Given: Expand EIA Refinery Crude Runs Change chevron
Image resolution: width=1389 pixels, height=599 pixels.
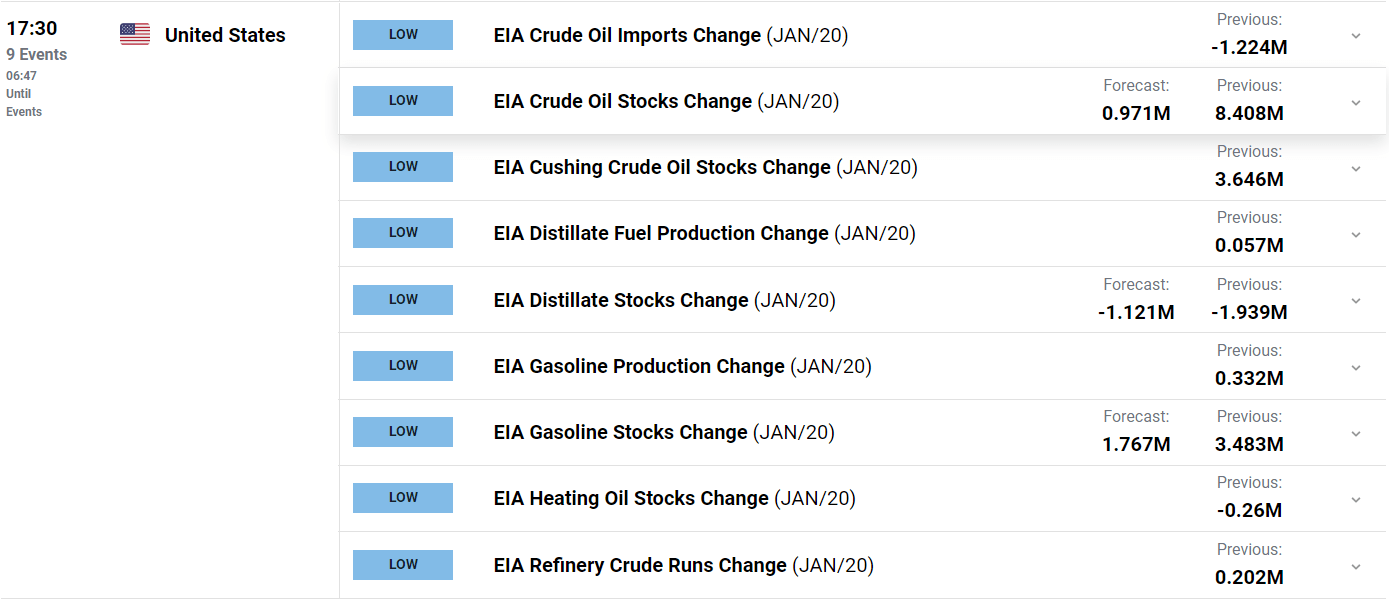Looking at the screenshot, I should 1356,565.
